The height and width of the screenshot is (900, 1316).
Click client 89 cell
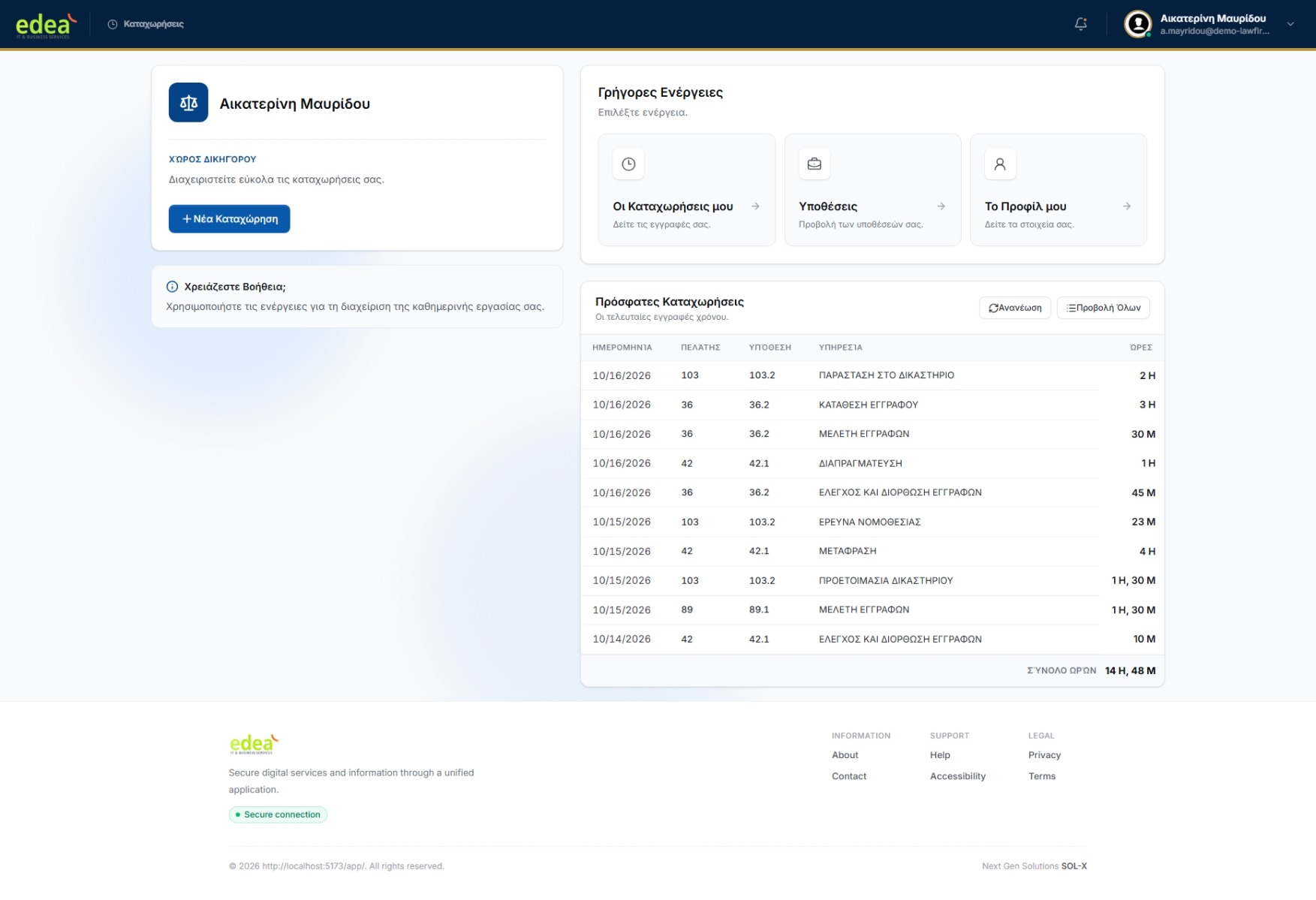click(x=686, y=610)
